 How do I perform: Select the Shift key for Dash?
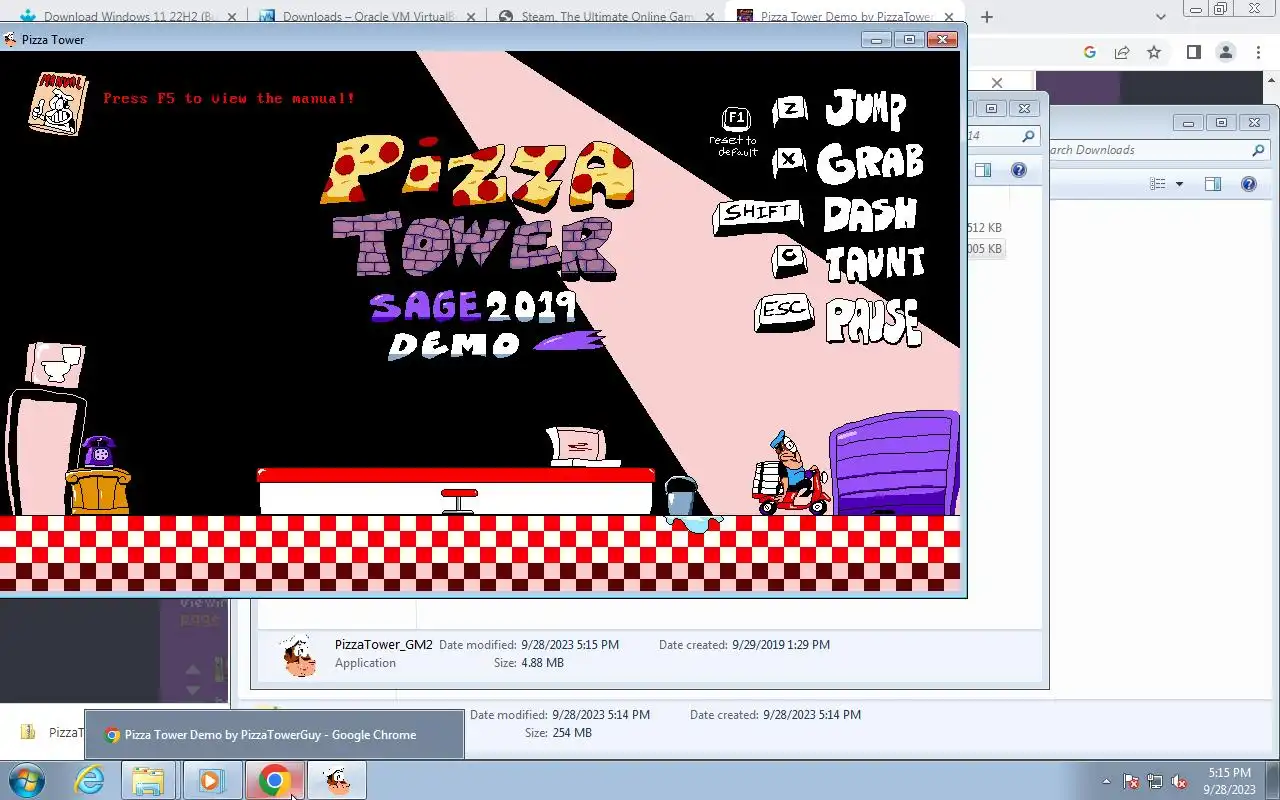pos(758,215)
